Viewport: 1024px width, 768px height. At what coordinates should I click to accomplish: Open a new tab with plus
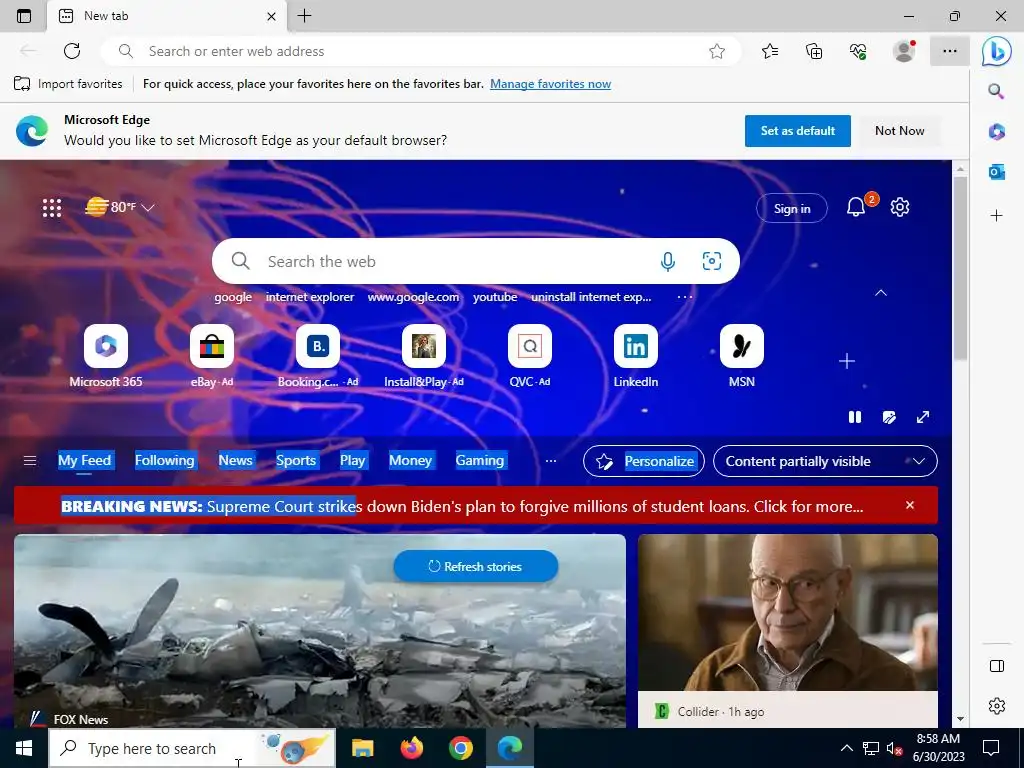coord(304,16)
